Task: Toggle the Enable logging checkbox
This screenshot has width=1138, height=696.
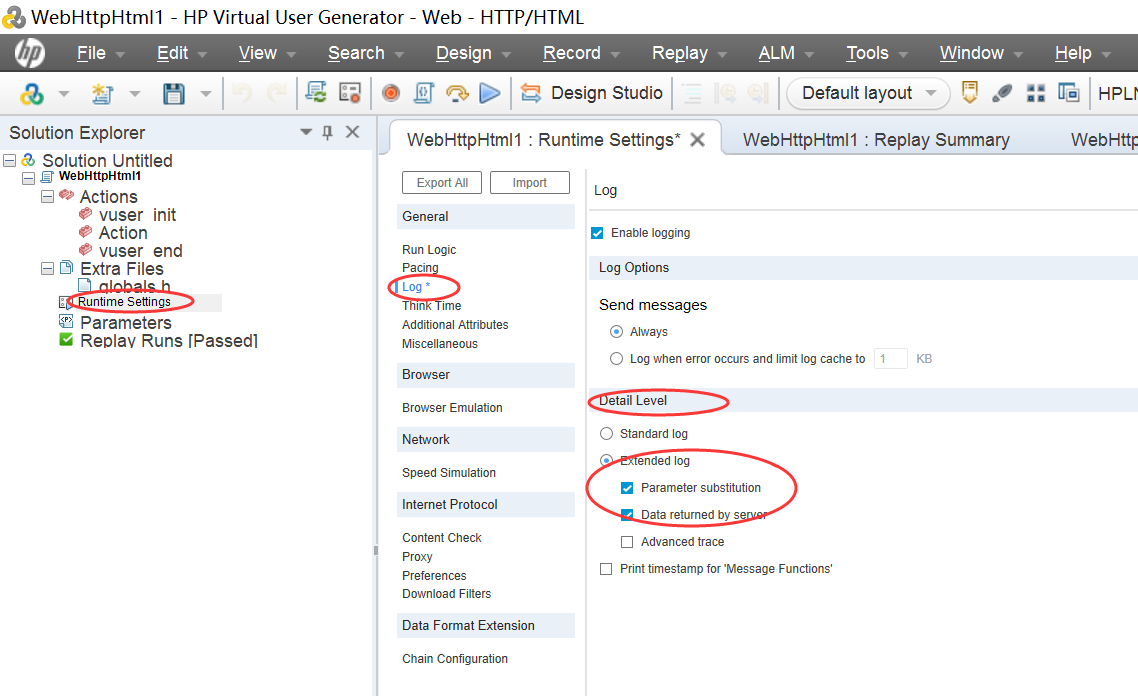Action: tap(597, 233)
